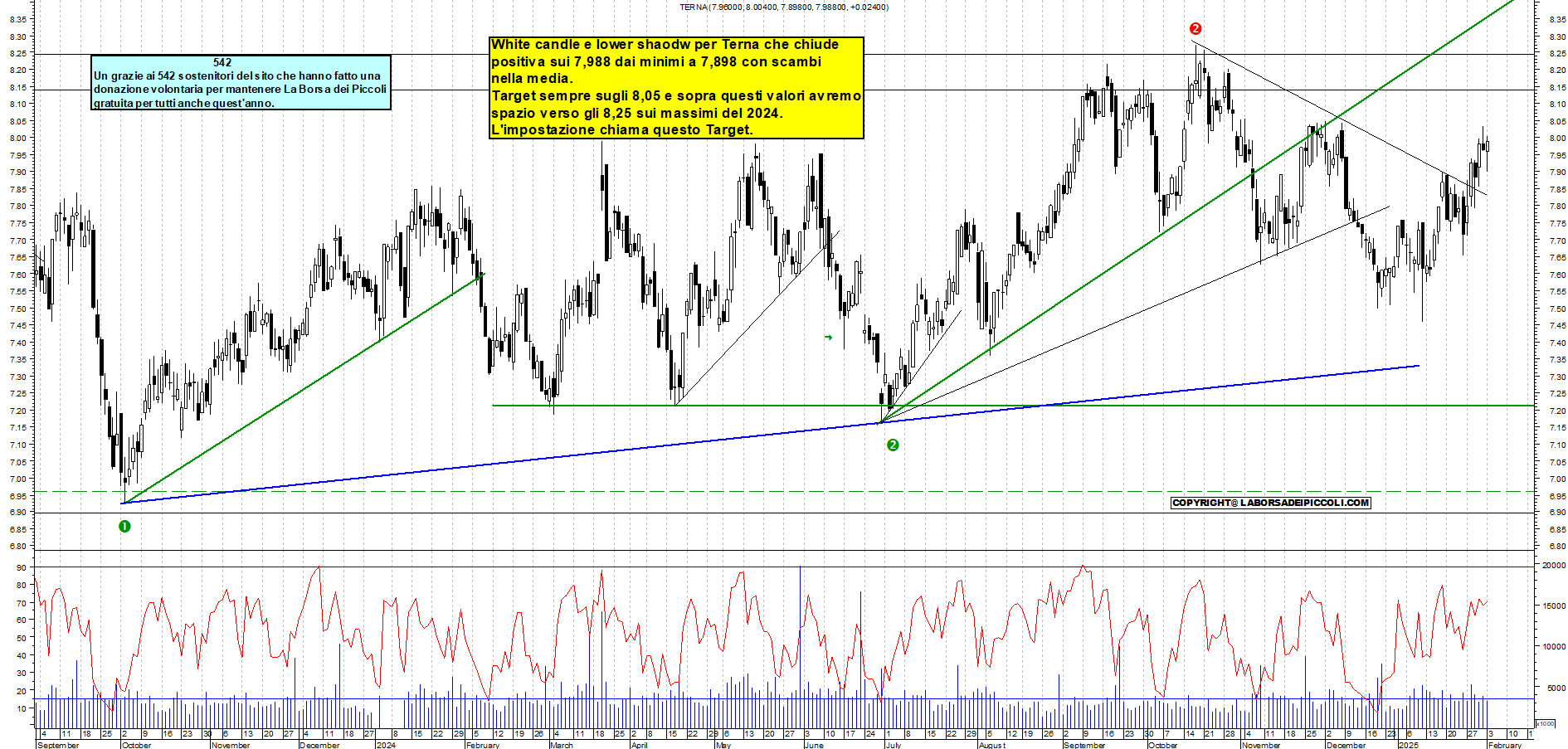
Task: Click the 'May' label on the time axis
Action: click(723, 745)
